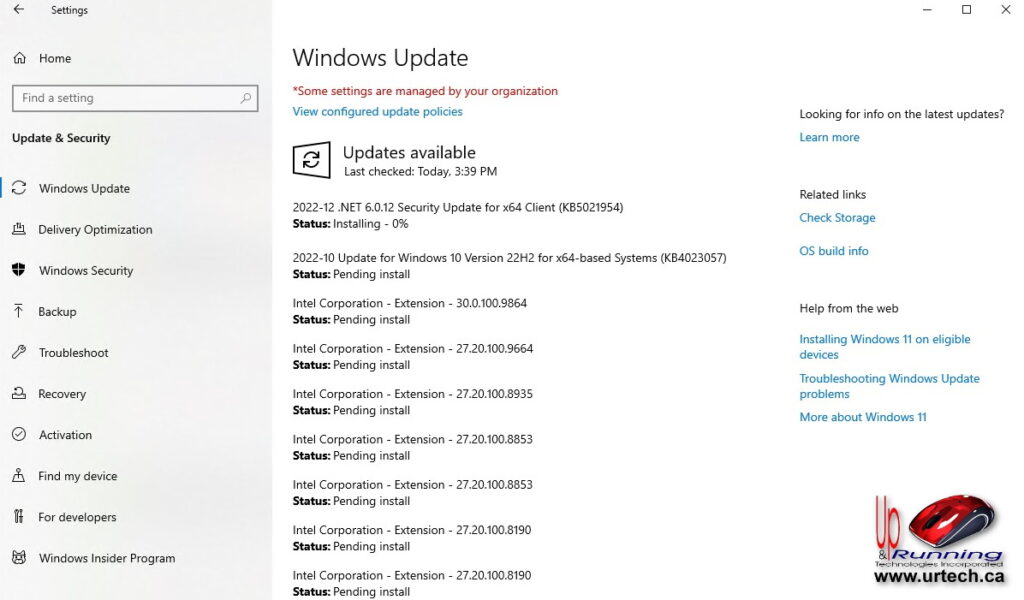Select Find my device in sidebar

point(77,476)
